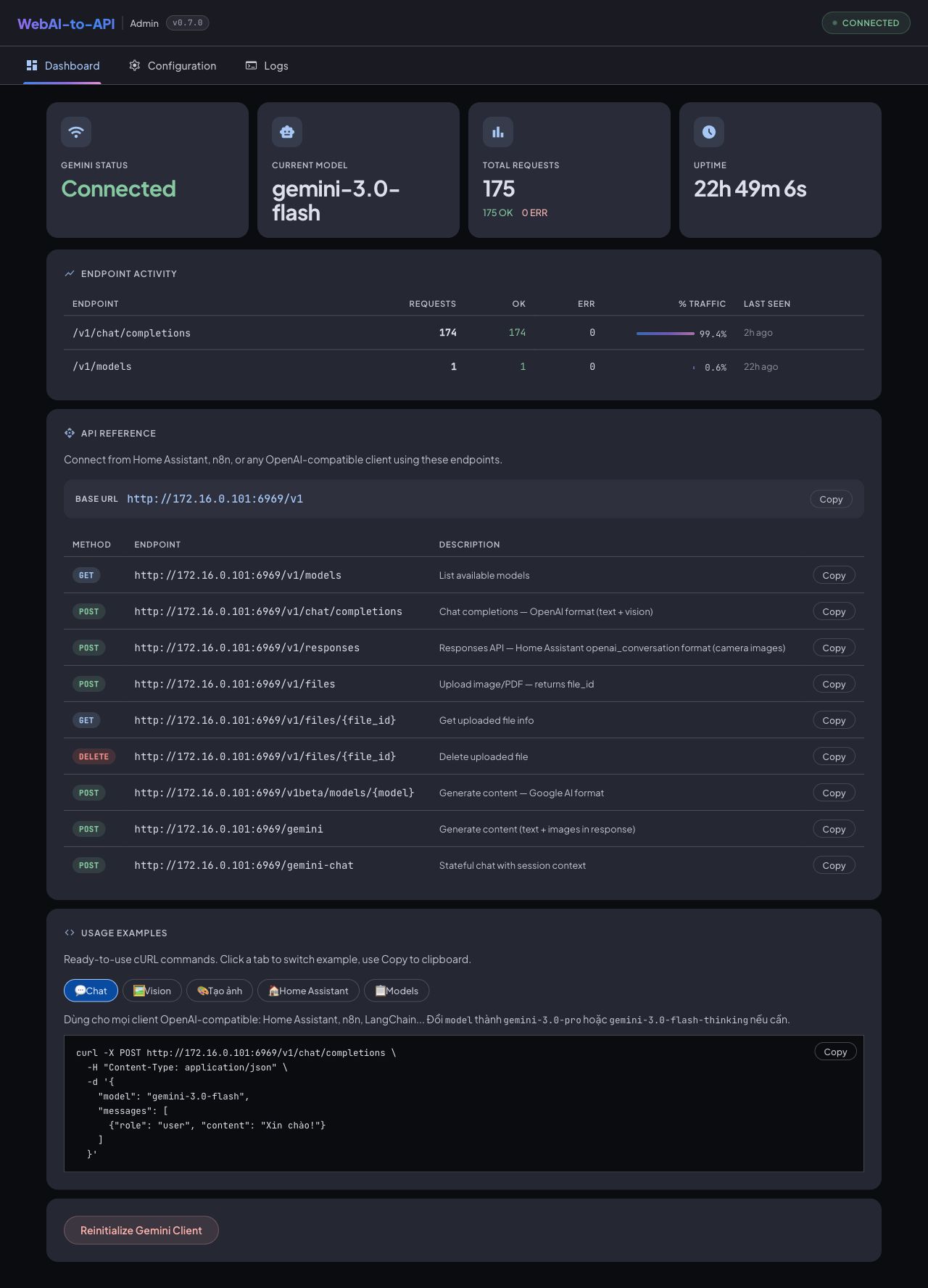928x1288 pixels.
Task: Click the 0.6% traffic bar for /v1/models
Action: tap(694, 368)
